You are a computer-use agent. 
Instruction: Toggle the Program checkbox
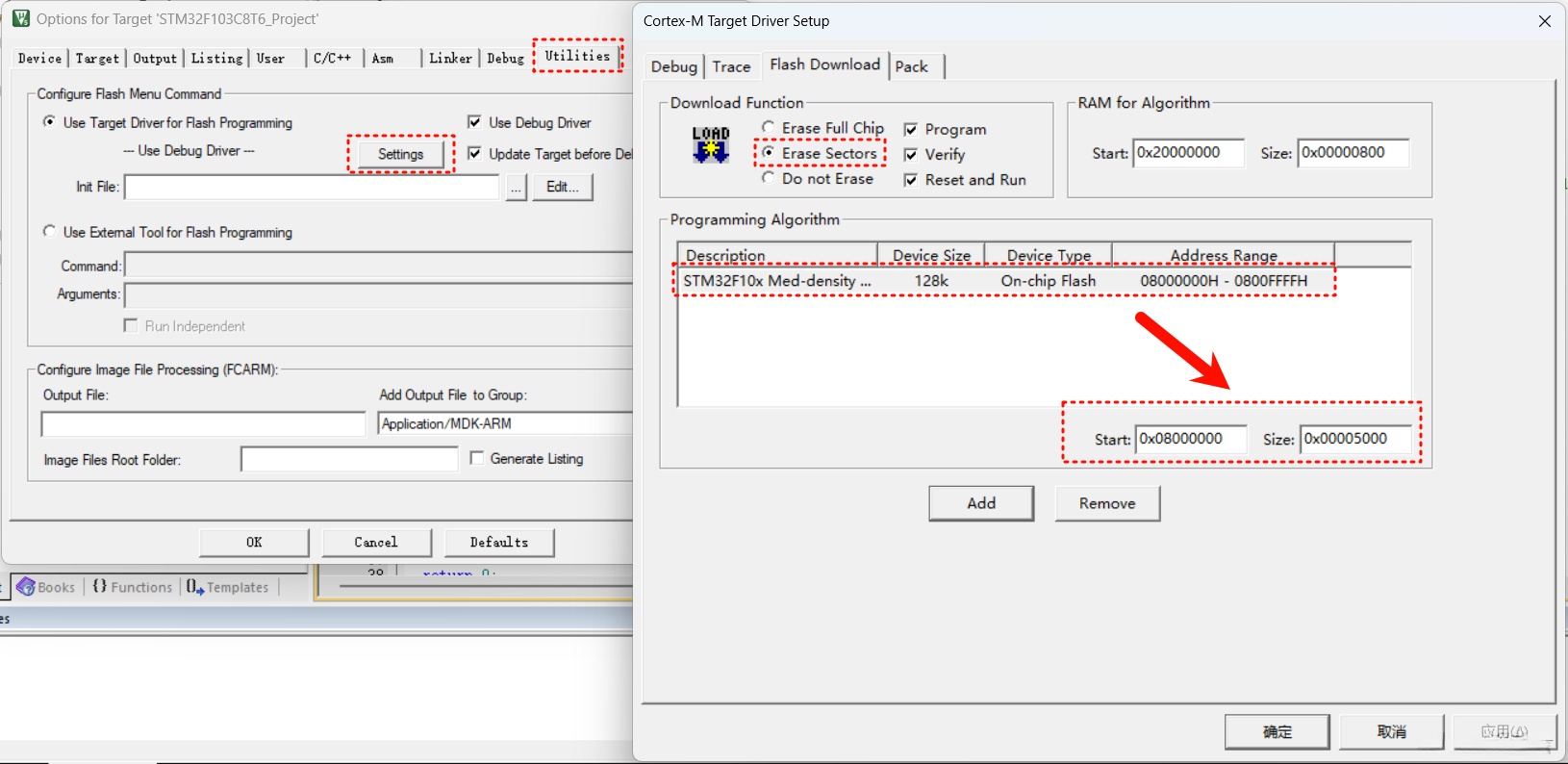point(911,129)
